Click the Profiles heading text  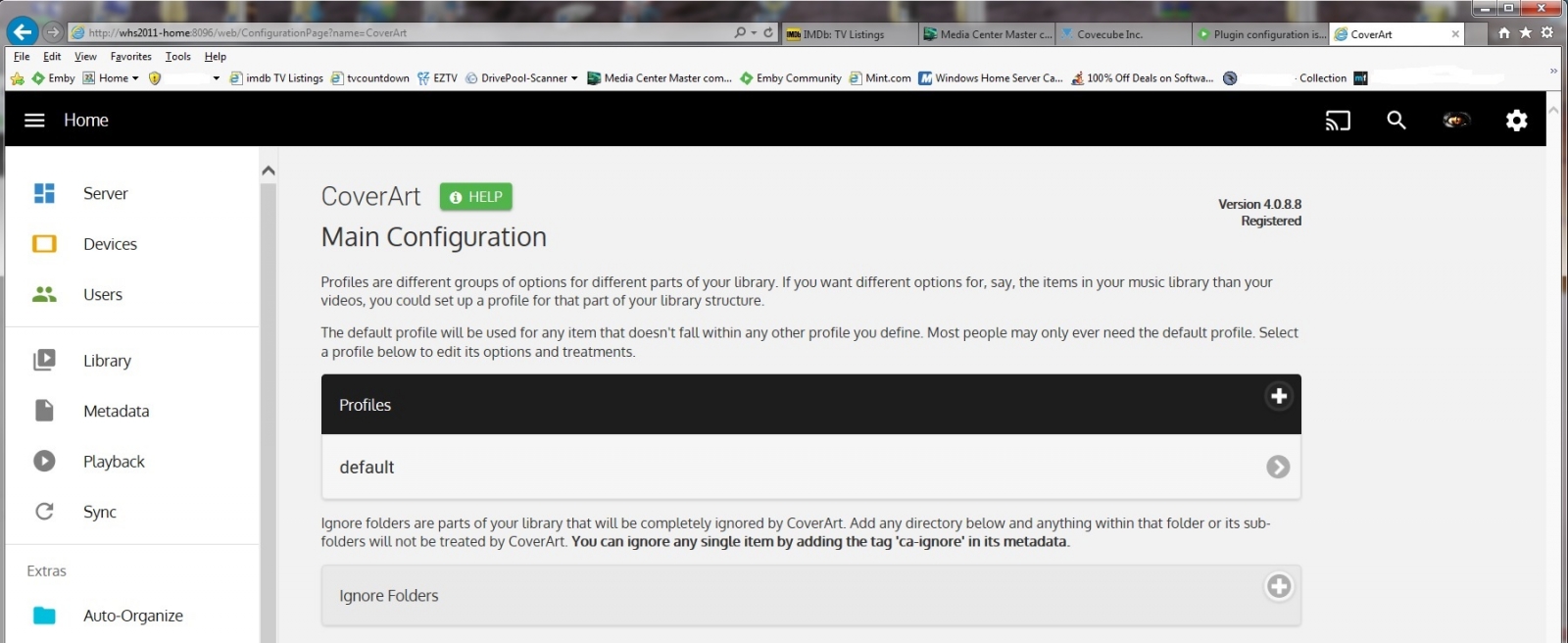click(x=365, y=405)
